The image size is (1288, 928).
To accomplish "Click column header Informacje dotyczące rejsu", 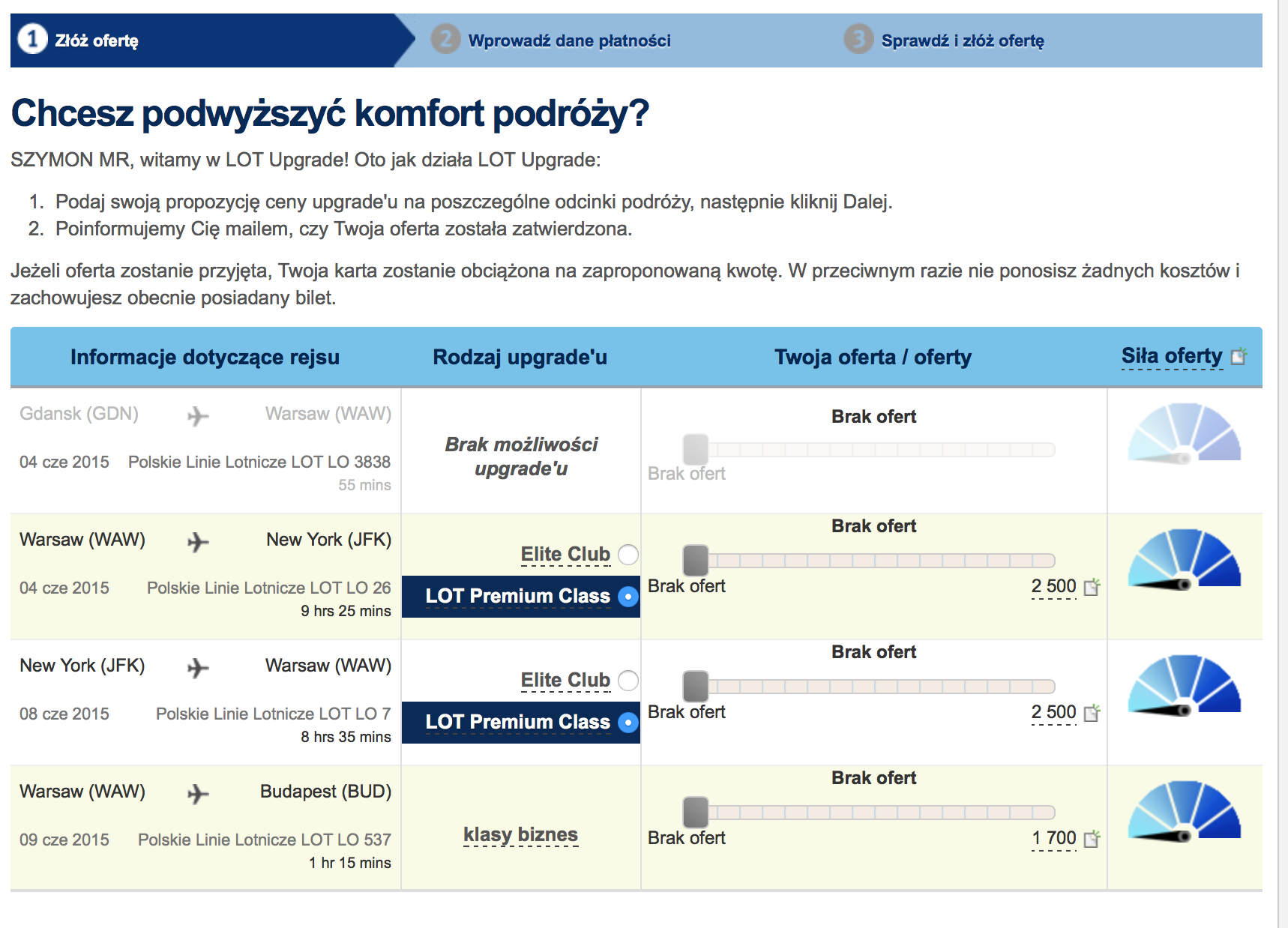I will pos(205,357).
